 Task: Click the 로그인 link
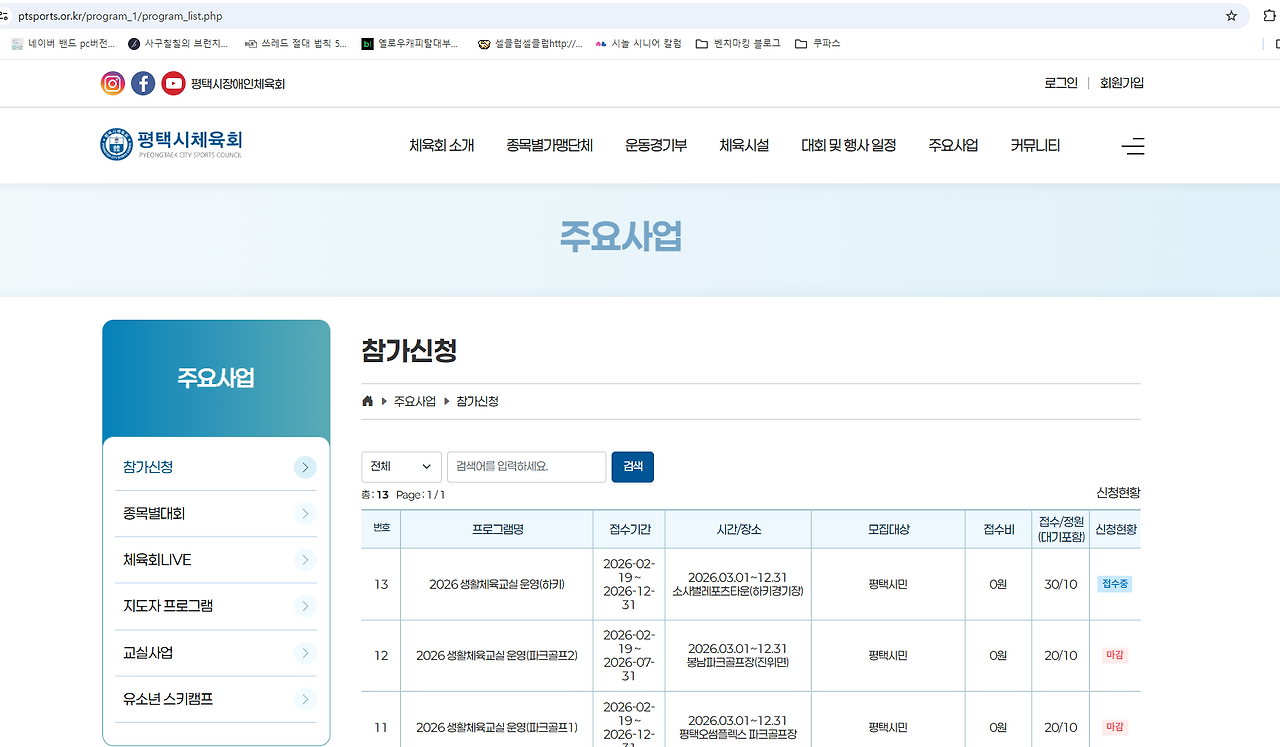click(x=1061, y=83)
